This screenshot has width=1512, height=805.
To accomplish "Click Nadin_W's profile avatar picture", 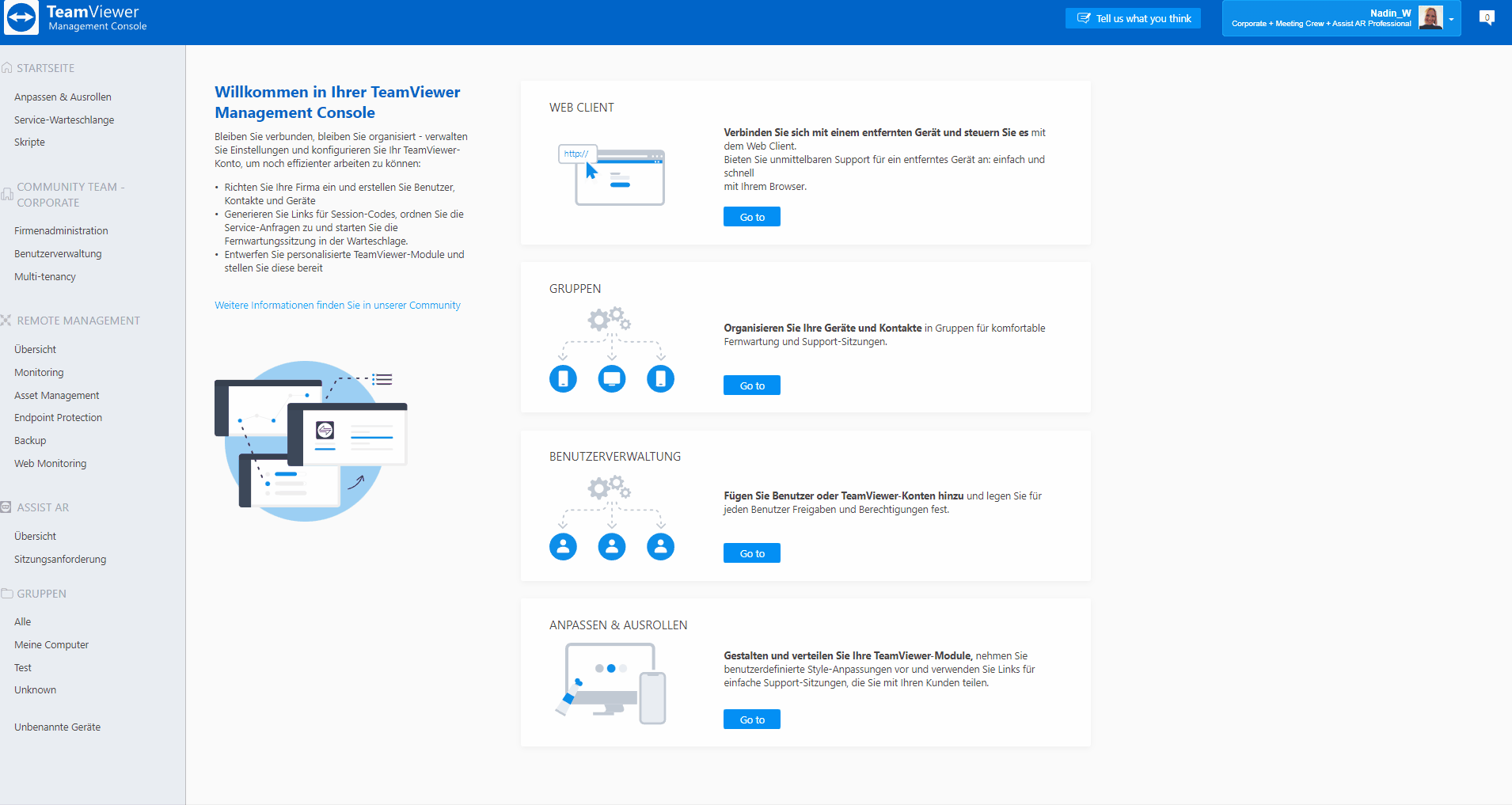I will point(1430,17).
